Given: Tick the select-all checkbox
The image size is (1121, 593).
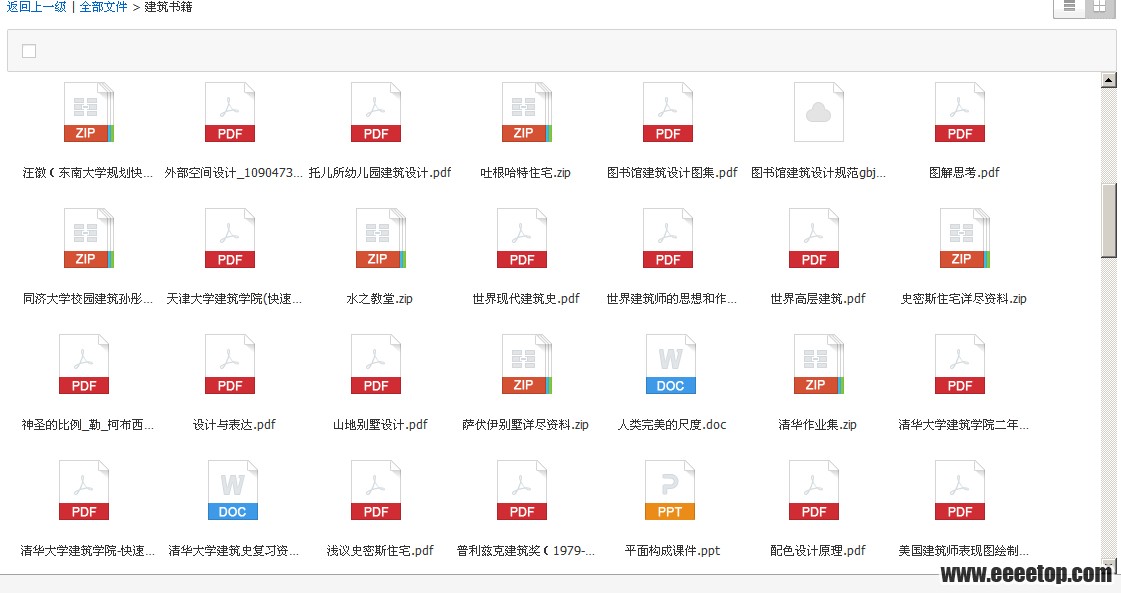Looking at the screenshot, I should click(x=29, y=51).
